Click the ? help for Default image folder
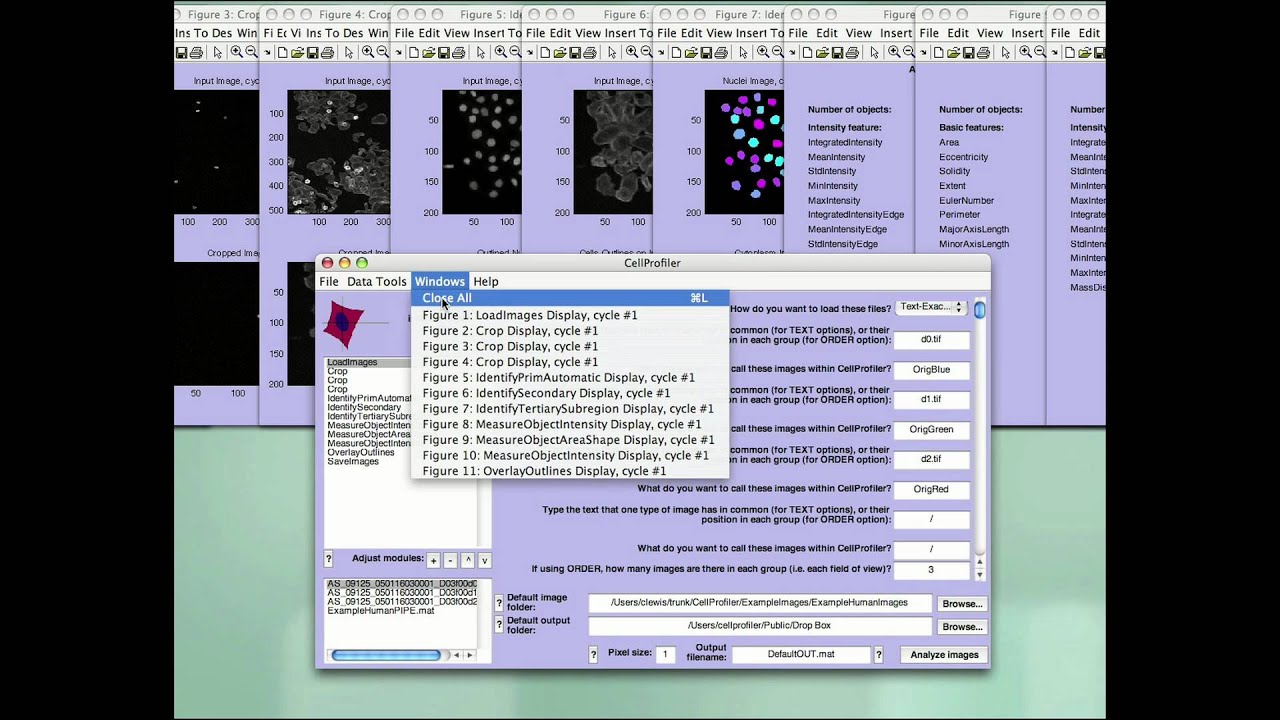 (x=500, y=602)
